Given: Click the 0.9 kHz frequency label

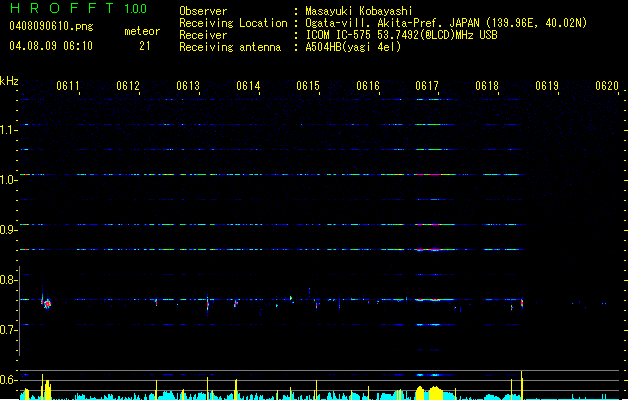Looking at the screenshot, I should [x=8, y=230].
